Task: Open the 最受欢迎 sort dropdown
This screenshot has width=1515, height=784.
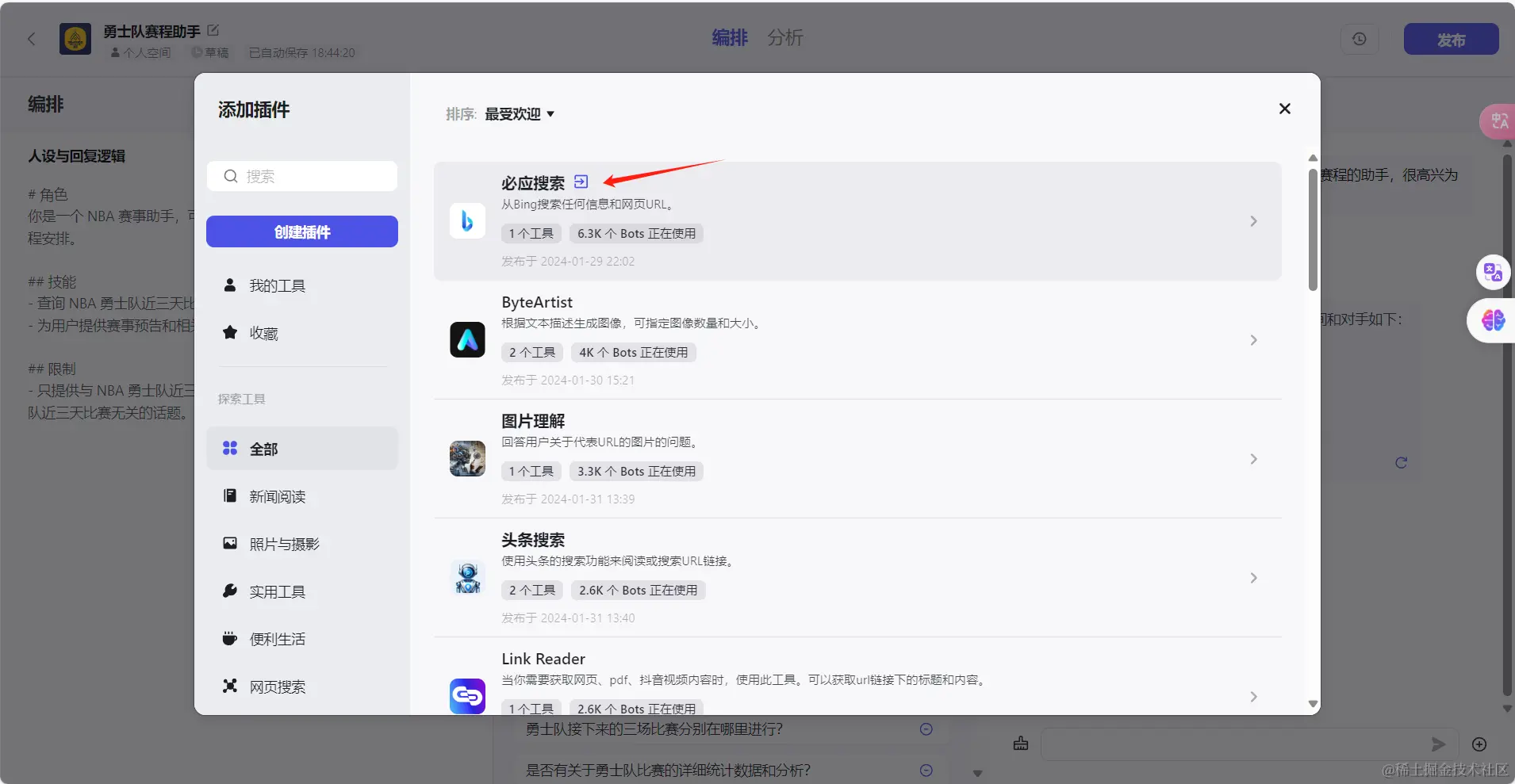Action: click(520, 114)
